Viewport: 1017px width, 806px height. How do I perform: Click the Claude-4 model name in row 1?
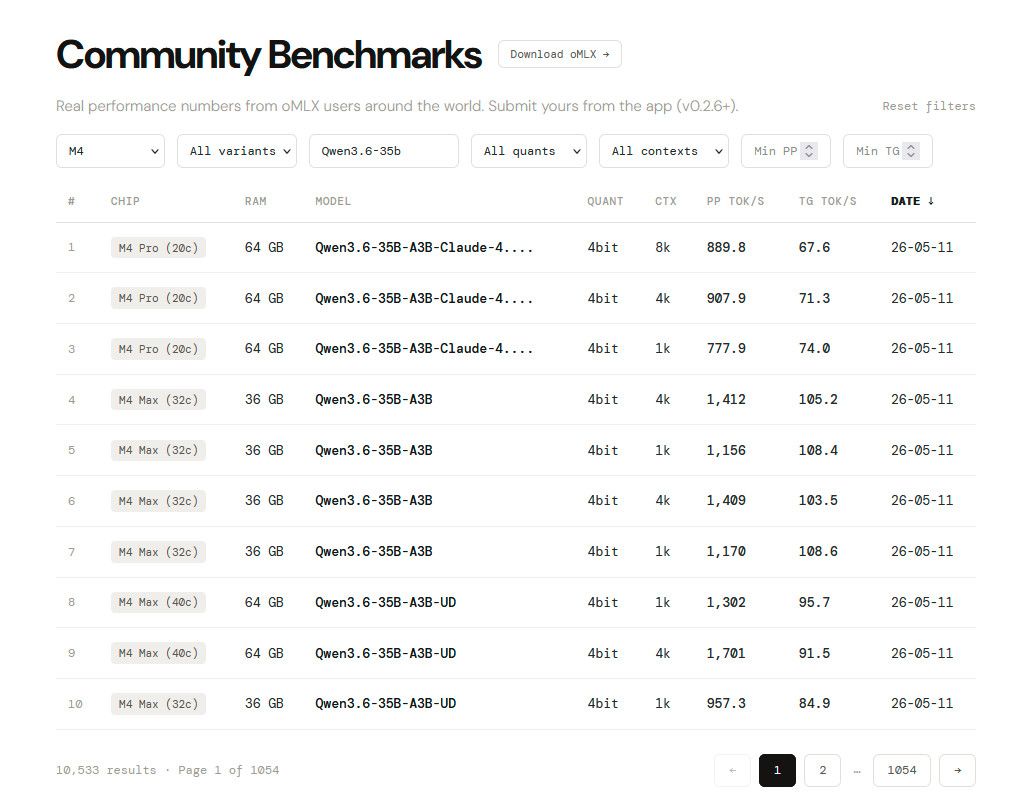pos(424,247)
